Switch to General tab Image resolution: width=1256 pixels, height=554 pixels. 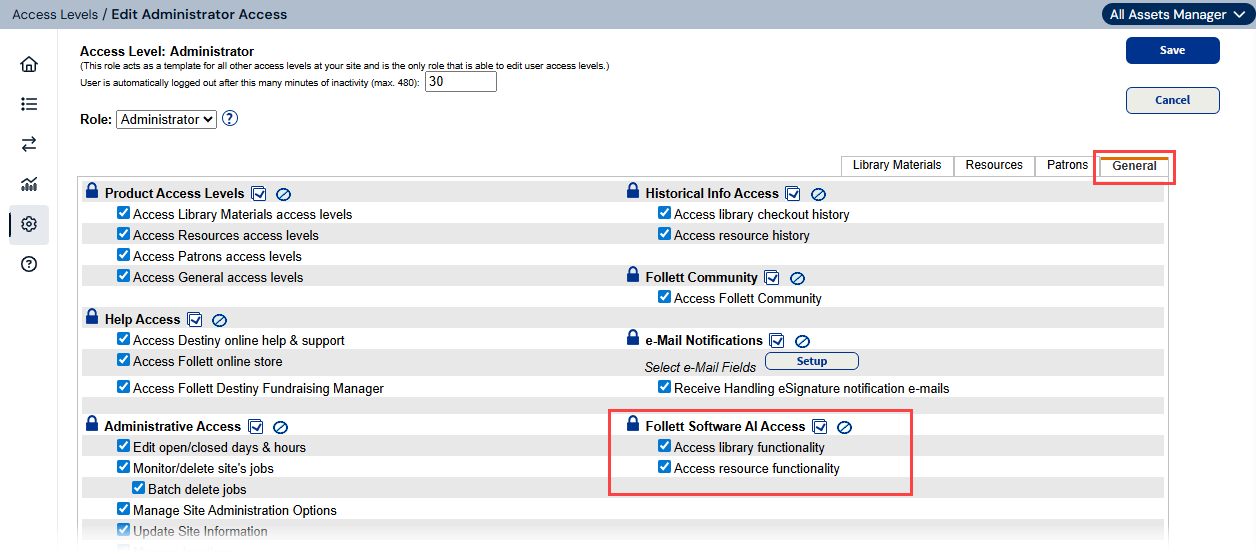(x=1134, y=167)
